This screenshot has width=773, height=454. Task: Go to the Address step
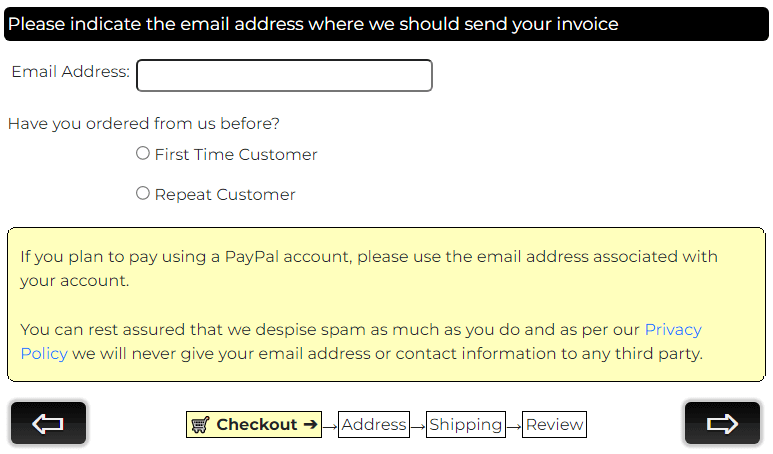click(x=374, y=425)
